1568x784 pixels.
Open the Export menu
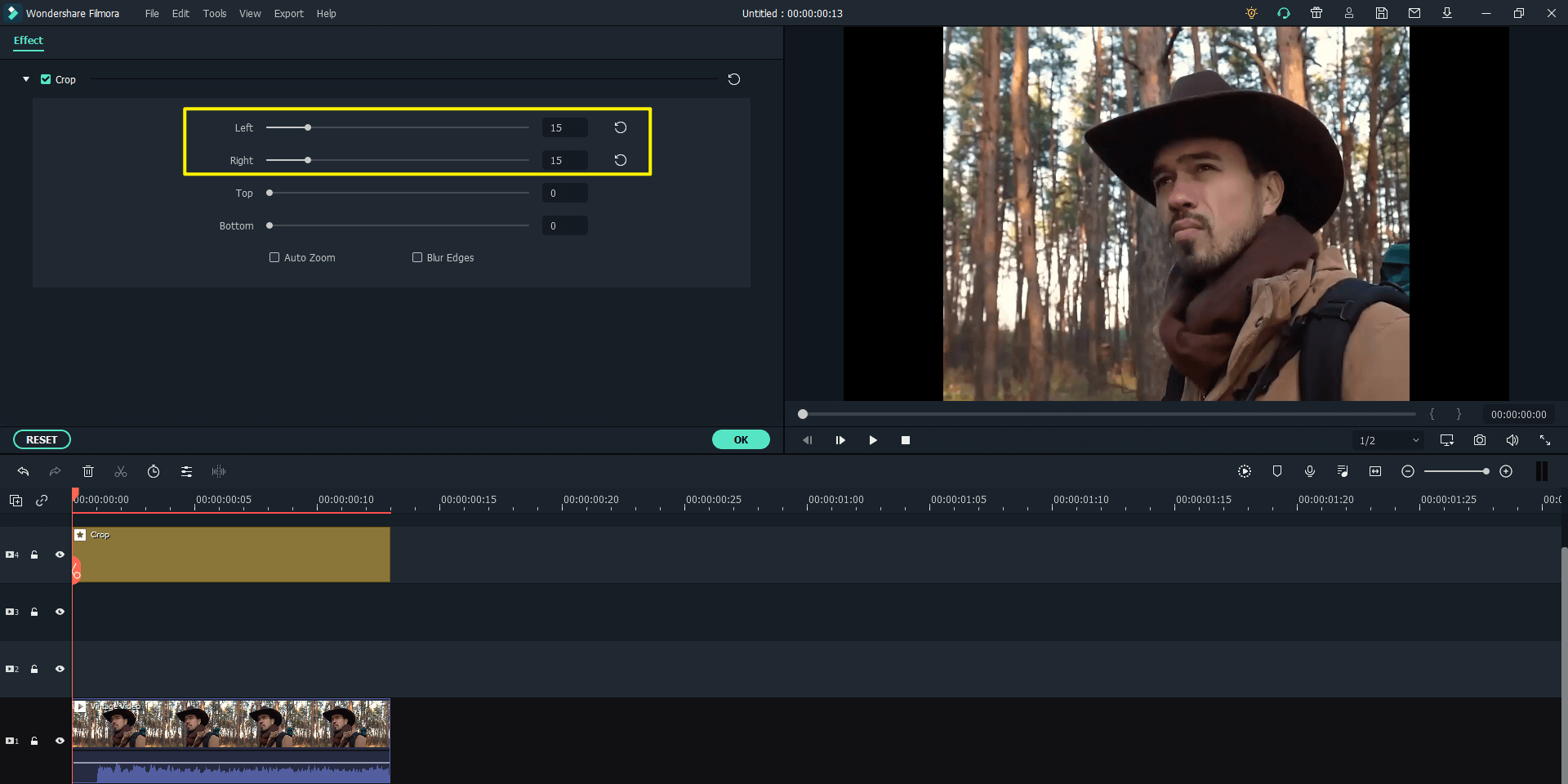pos(288,13)
